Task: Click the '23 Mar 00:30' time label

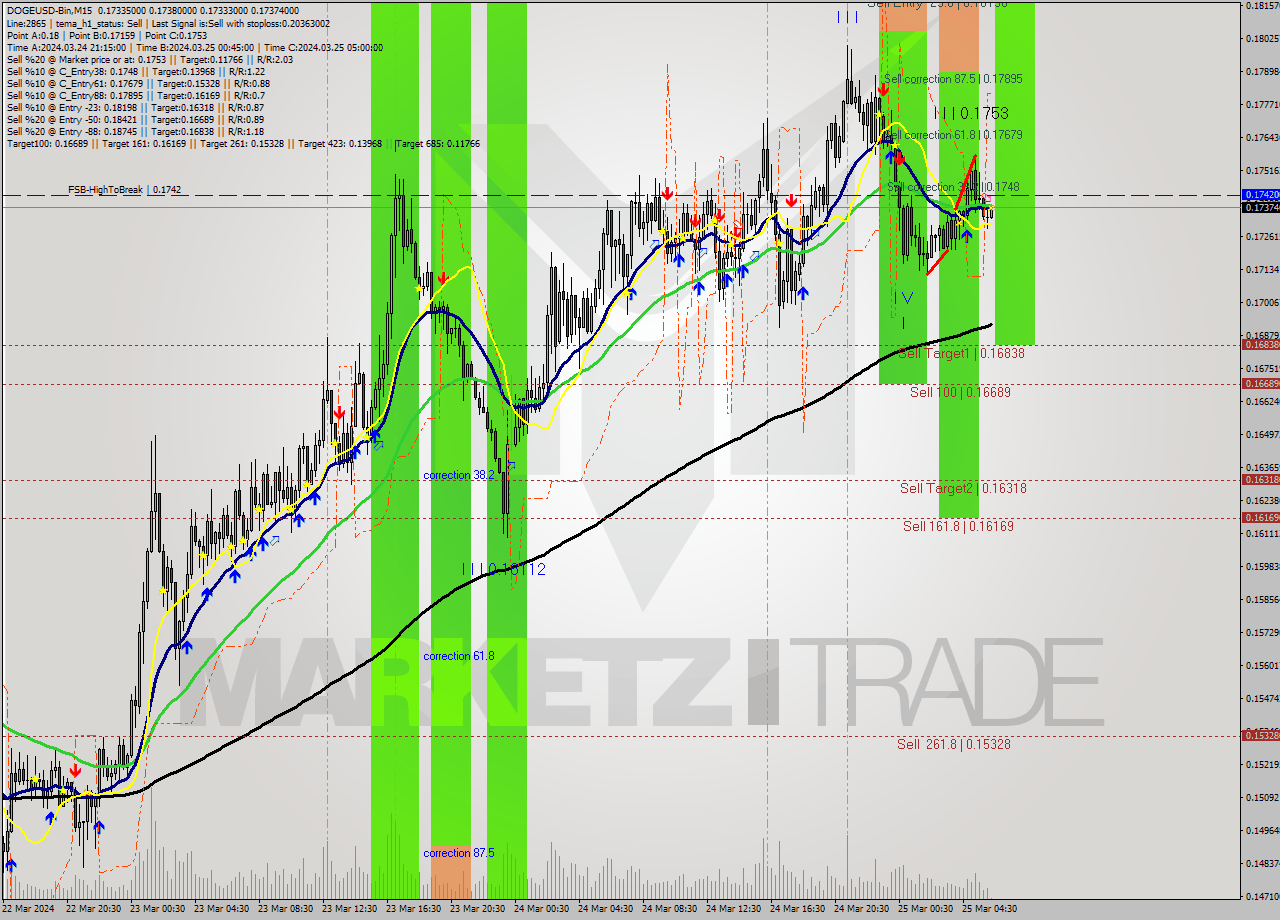Action: [159, 909]
